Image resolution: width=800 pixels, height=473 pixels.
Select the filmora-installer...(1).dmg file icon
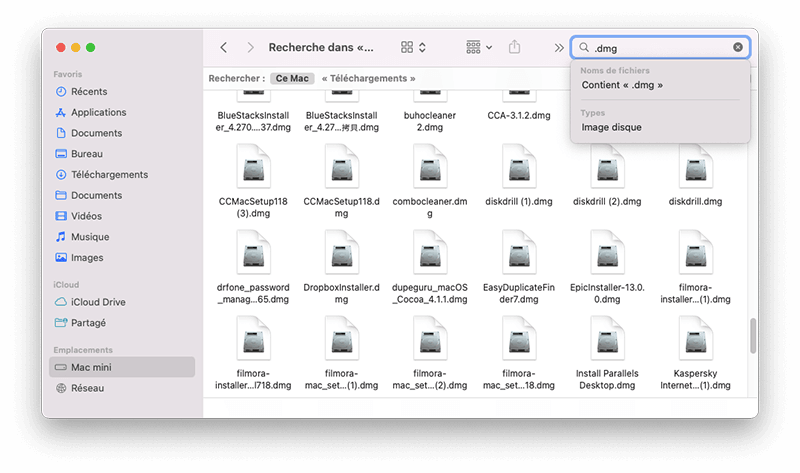(x=695, y=253)
